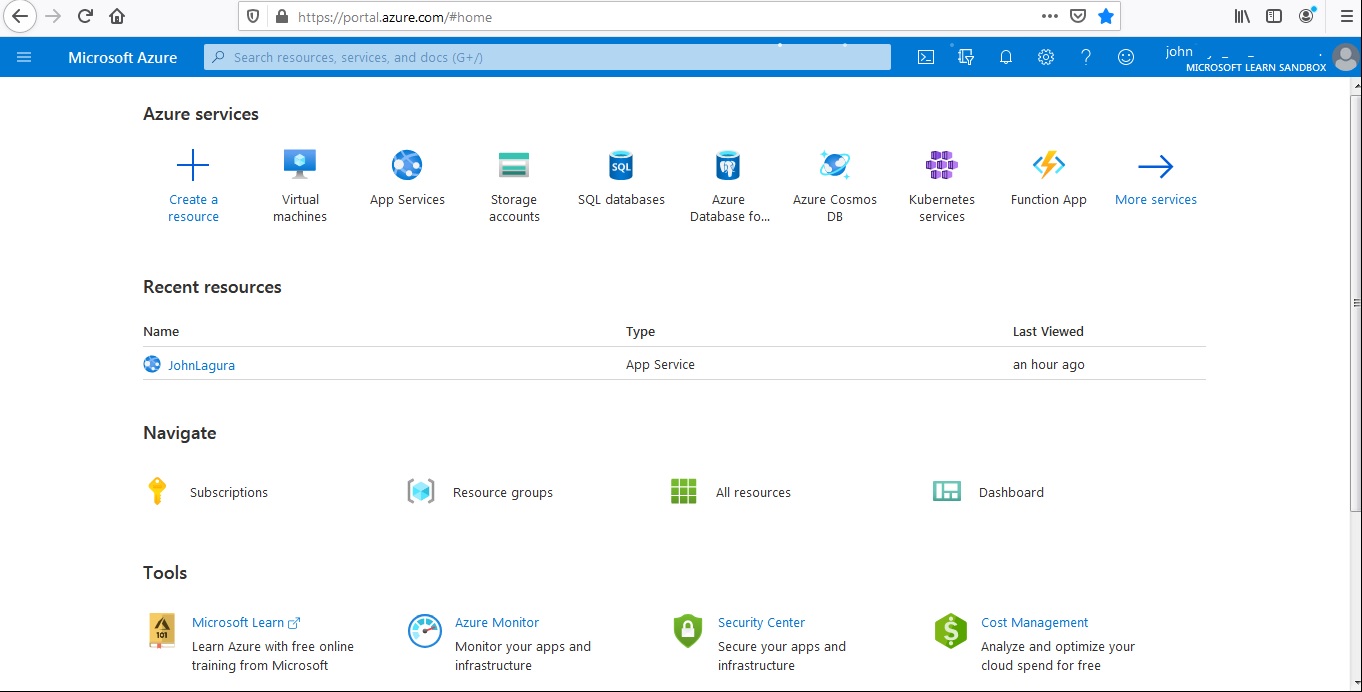Open the address bar overflow ellipsis menu

1049,16
